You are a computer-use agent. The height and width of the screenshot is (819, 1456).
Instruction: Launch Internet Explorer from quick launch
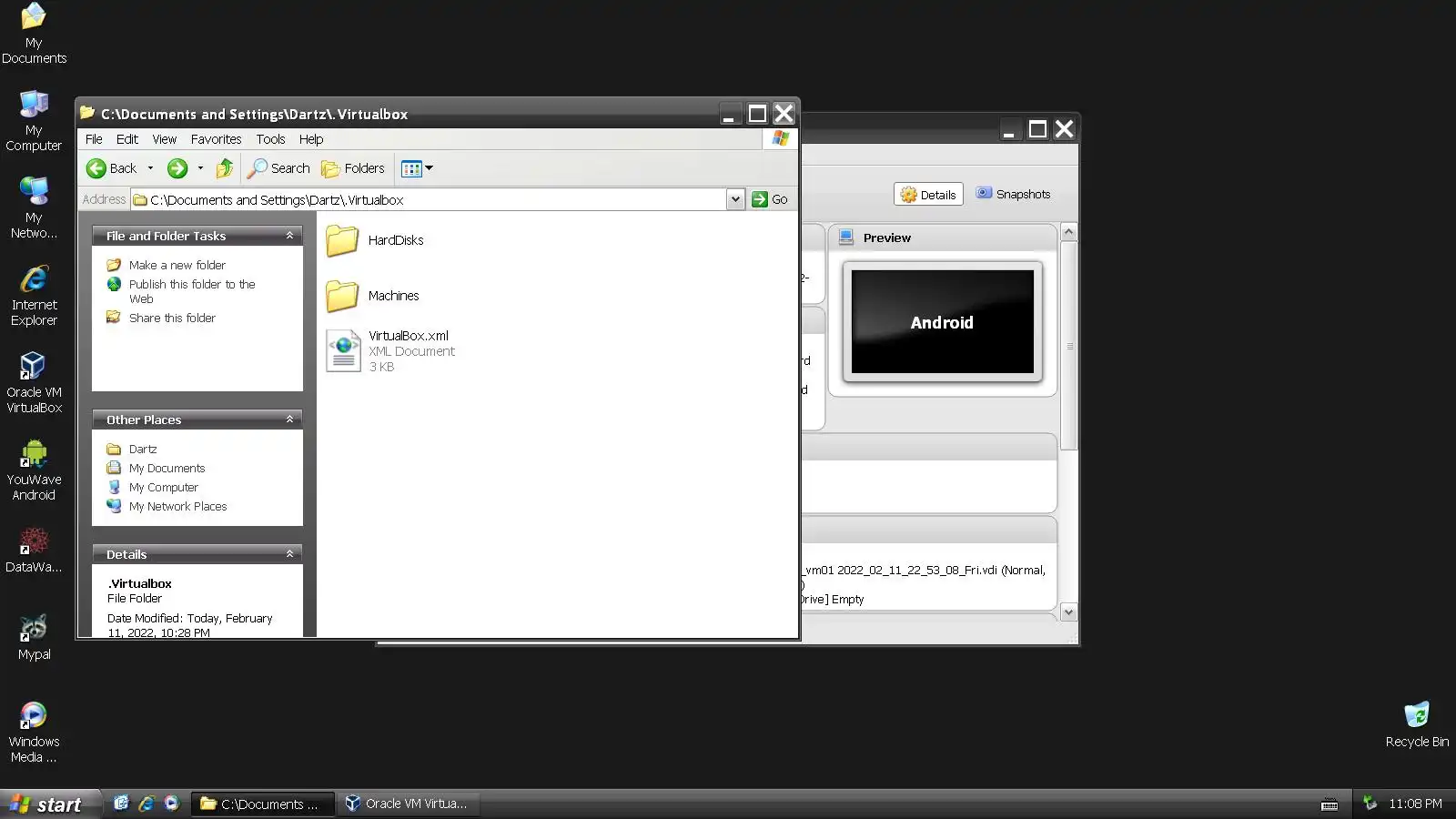pos(147,804)
